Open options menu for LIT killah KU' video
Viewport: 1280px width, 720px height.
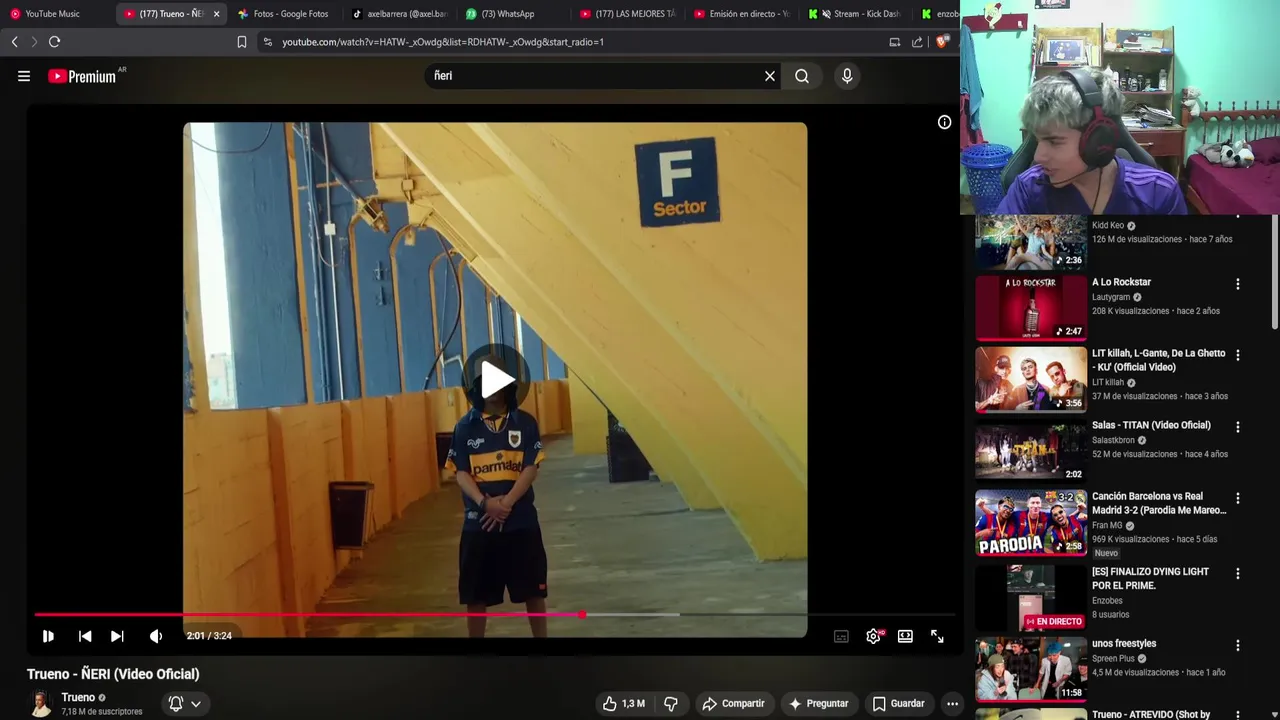coord(1237,355)
